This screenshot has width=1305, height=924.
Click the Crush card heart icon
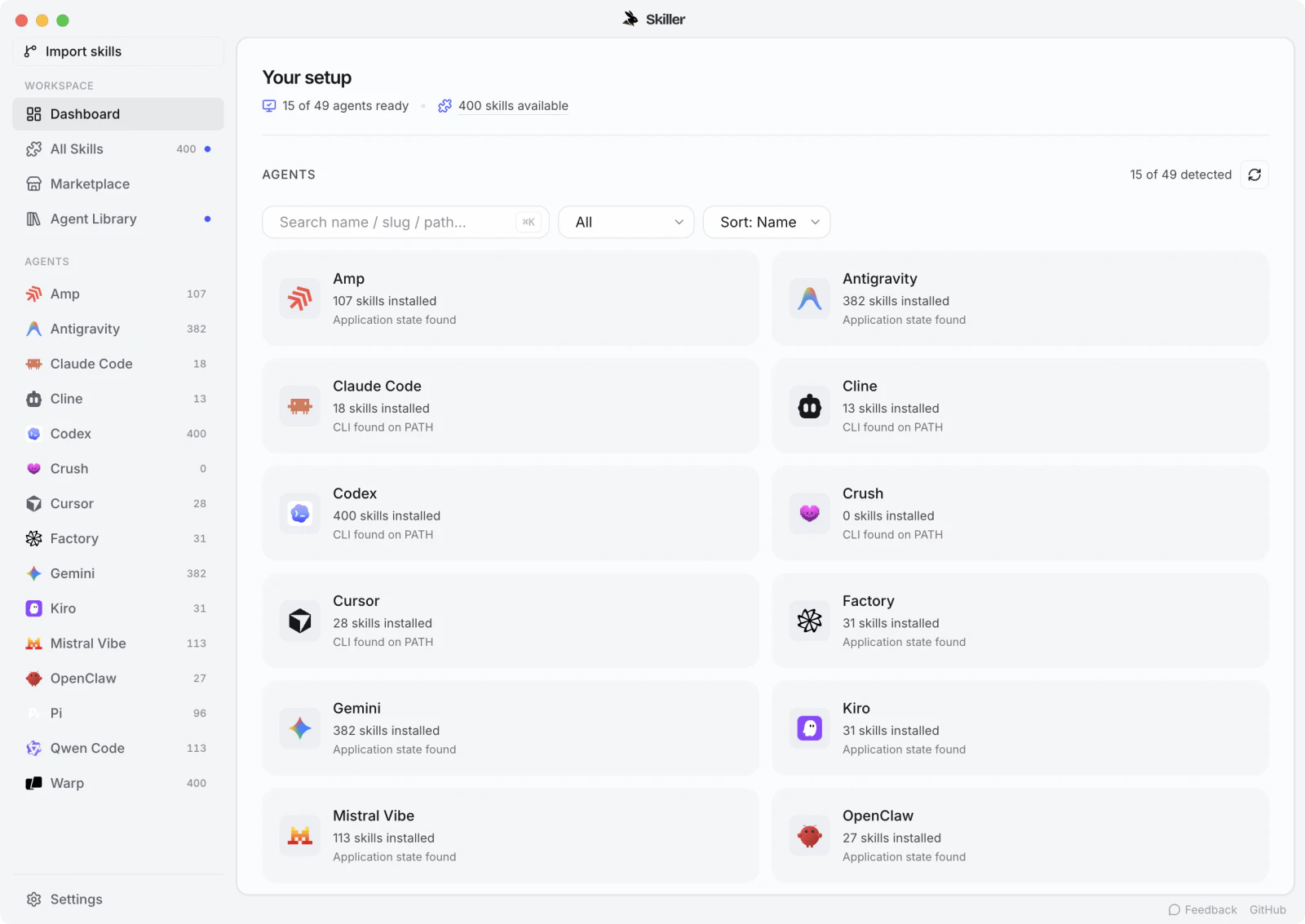click(x=810, y=514)
